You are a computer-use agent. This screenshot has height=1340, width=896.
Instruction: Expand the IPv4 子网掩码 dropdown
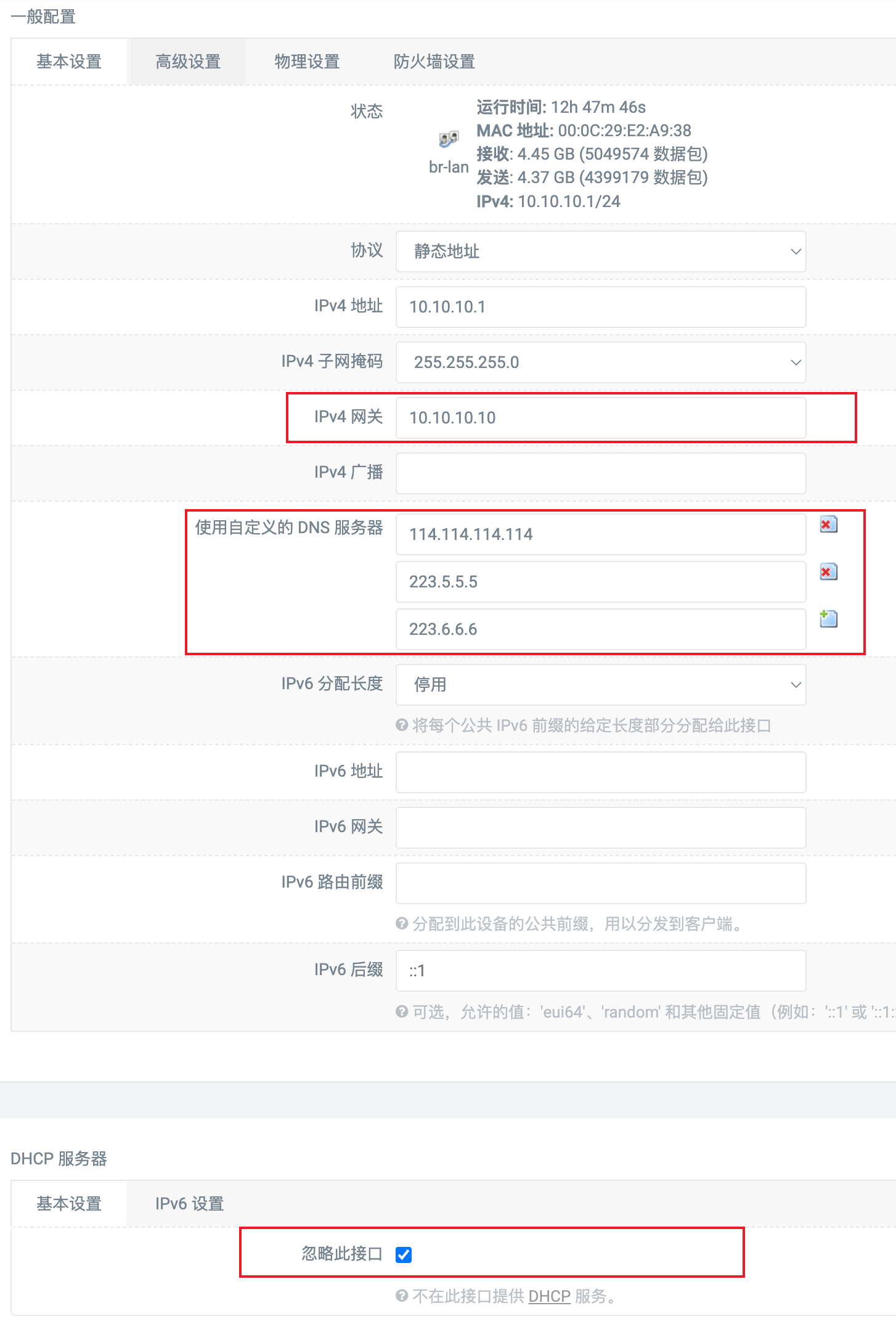600,362
